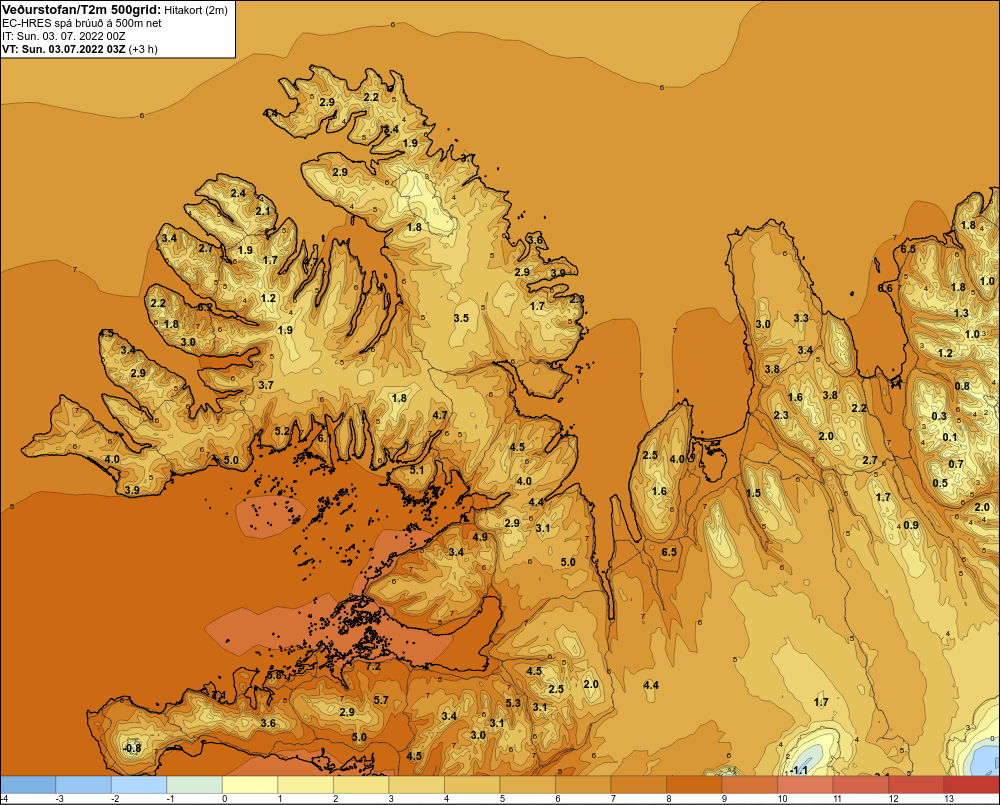Click the 0.1 temperature value on the map

(x=950, y=438)
